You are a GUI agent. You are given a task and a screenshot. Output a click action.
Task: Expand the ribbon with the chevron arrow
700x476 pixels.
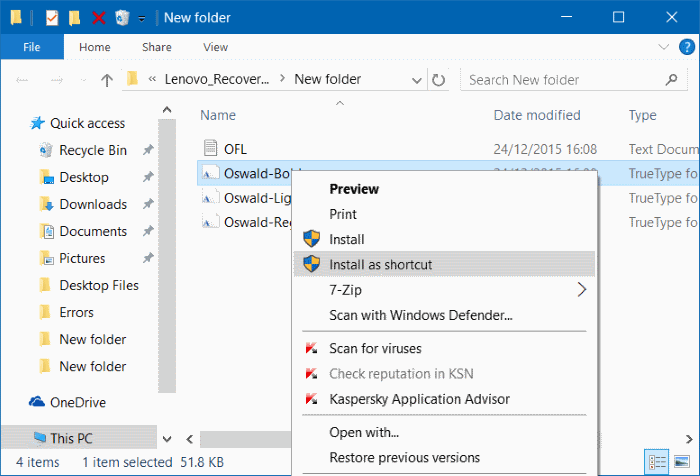coord(663,46)
